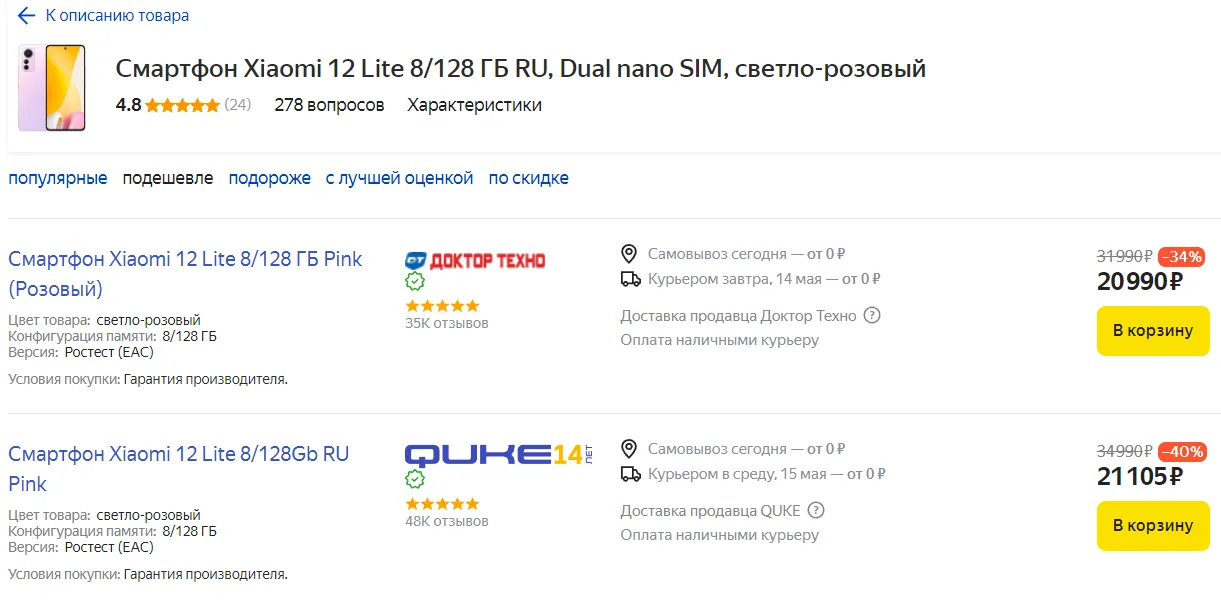Click the QUKE verified checkmark badge
Image resolution: width=1221 pixels, height=604 pixels.
tap(415, 480)
